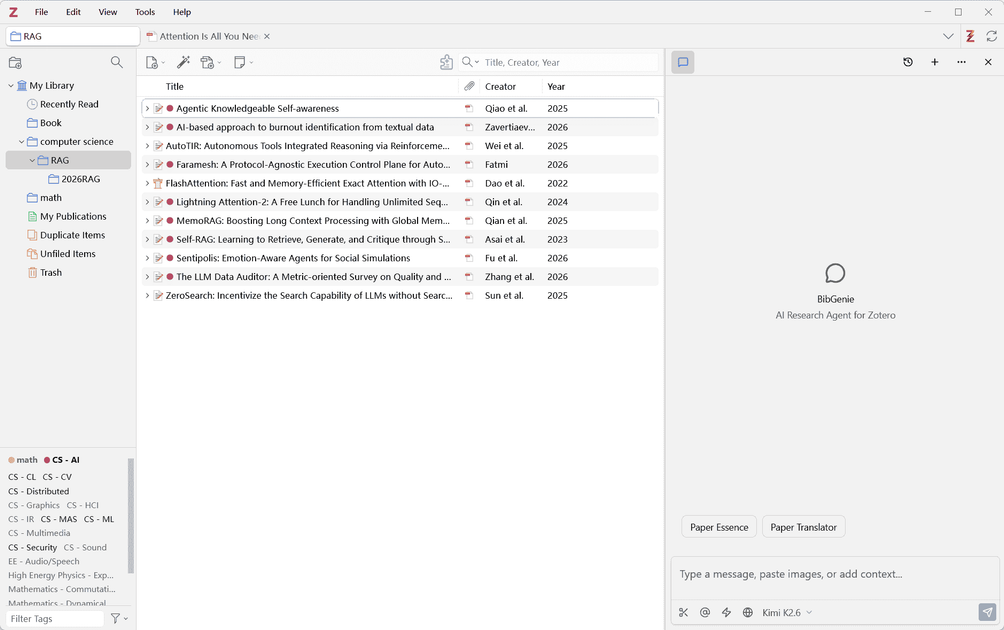Open the three-dots more options menu
This screenshot has width=1004, height=630.
tap(962, 62)
